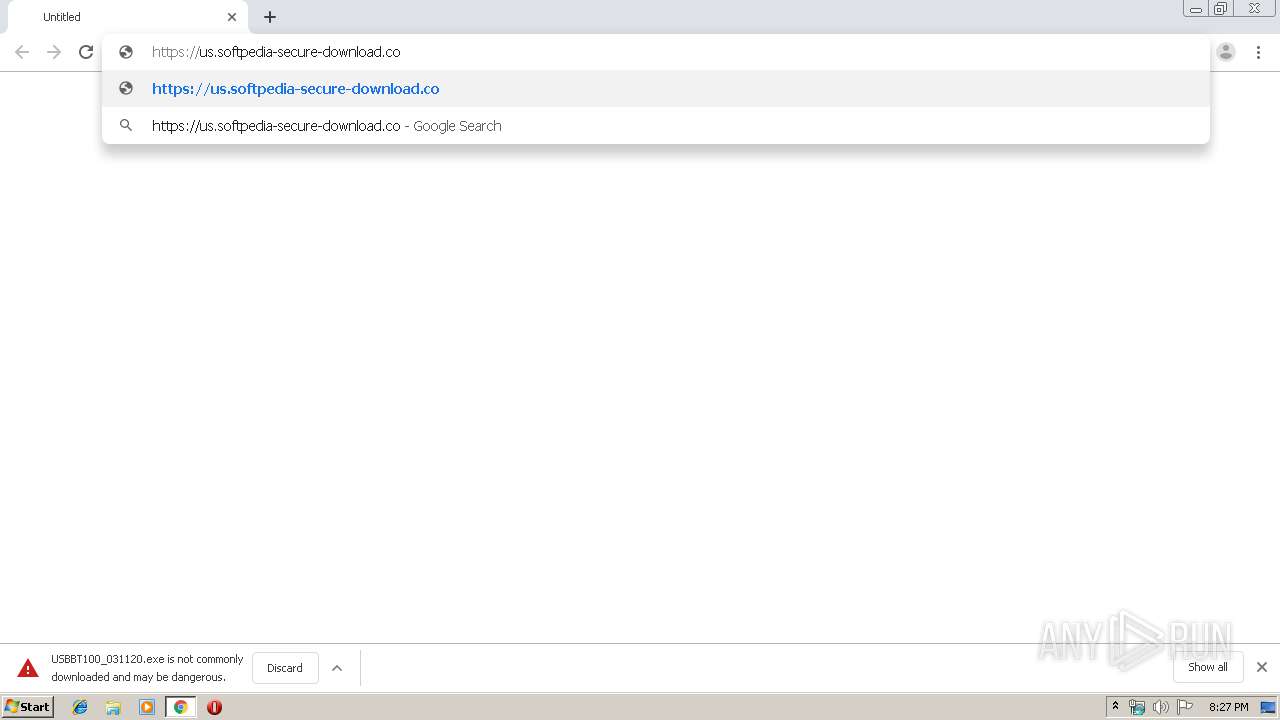Open the Chrome three-dot menu
This screenshot has height=720, width=1280.
pyautogui.click(x=1258, y=52)
